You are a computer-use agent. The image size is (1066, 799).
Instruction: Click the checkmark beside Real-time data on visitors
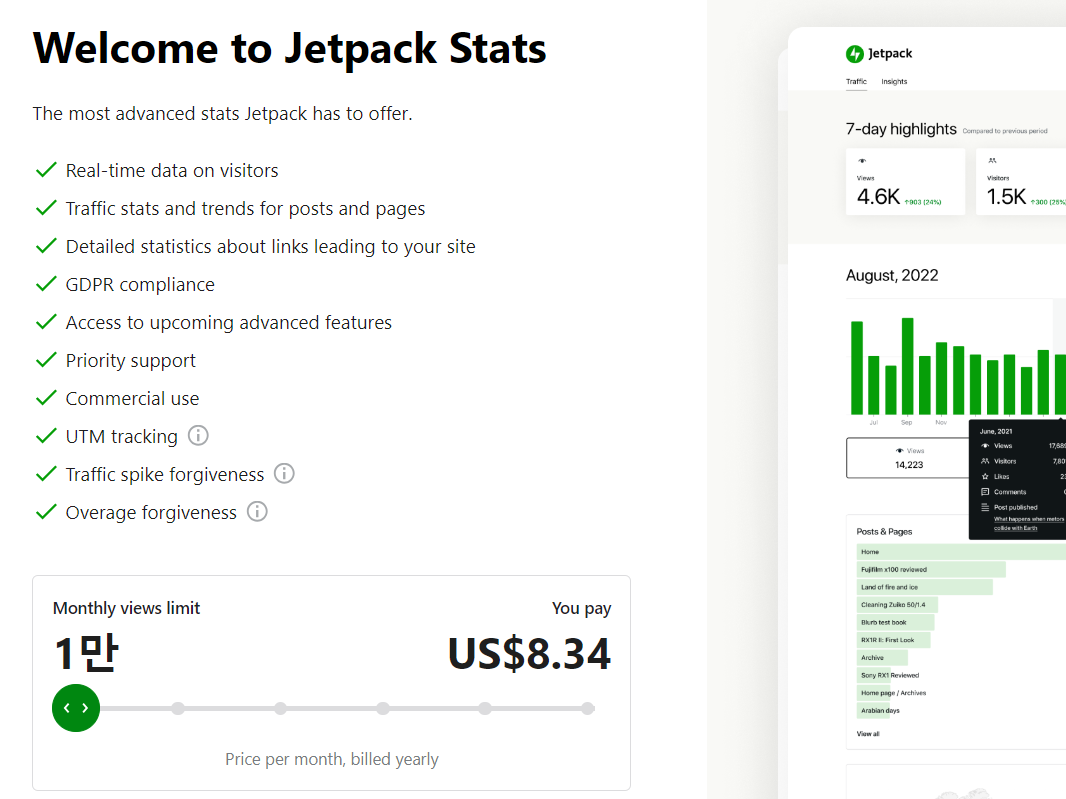45,169
